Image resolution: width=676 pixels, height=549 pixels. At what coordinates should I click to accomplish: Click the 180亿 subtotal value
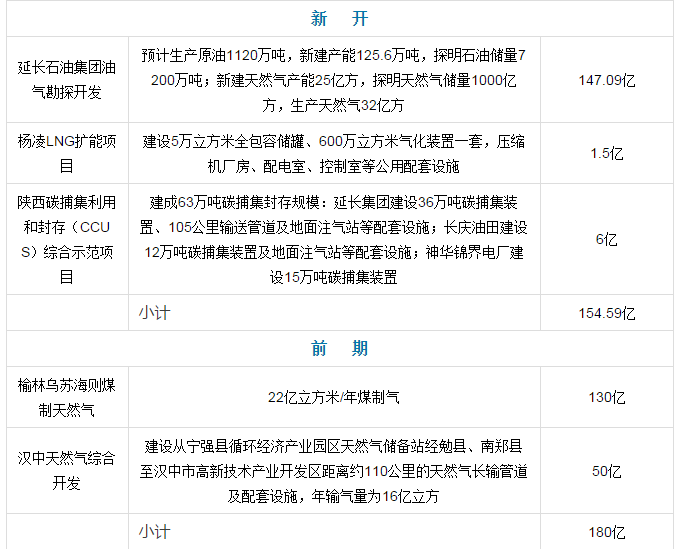click(x=606, y=532)
